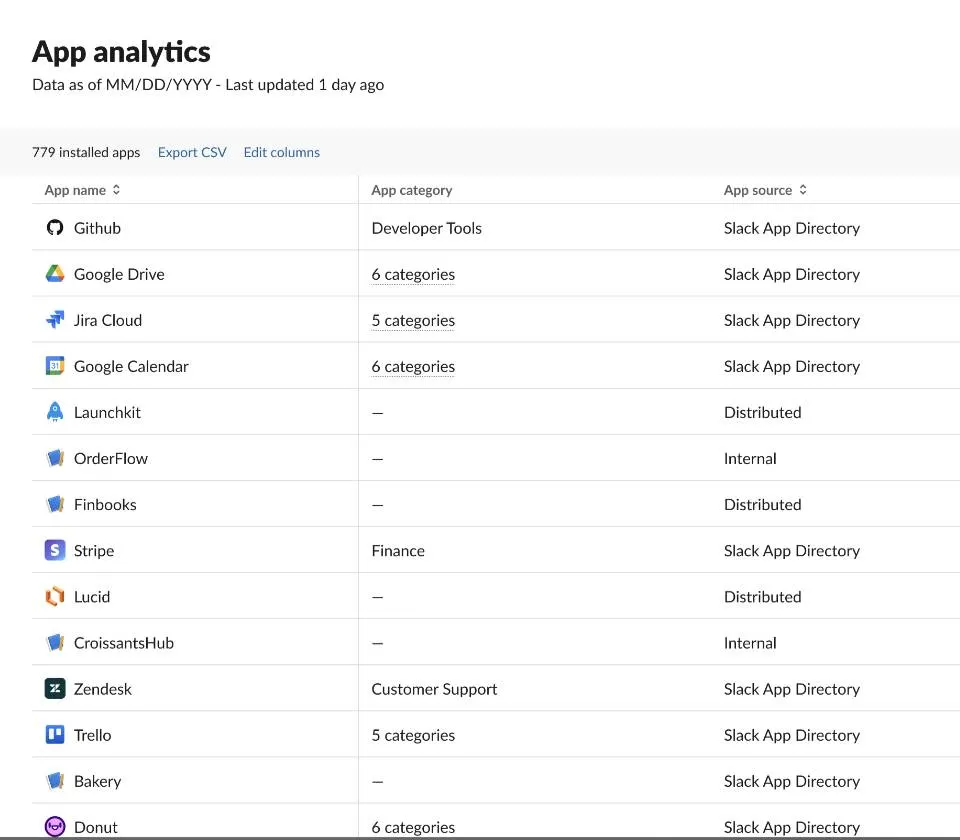Show Trello's 5 categories
The image size is (960, 840).
tap(413, 735)
